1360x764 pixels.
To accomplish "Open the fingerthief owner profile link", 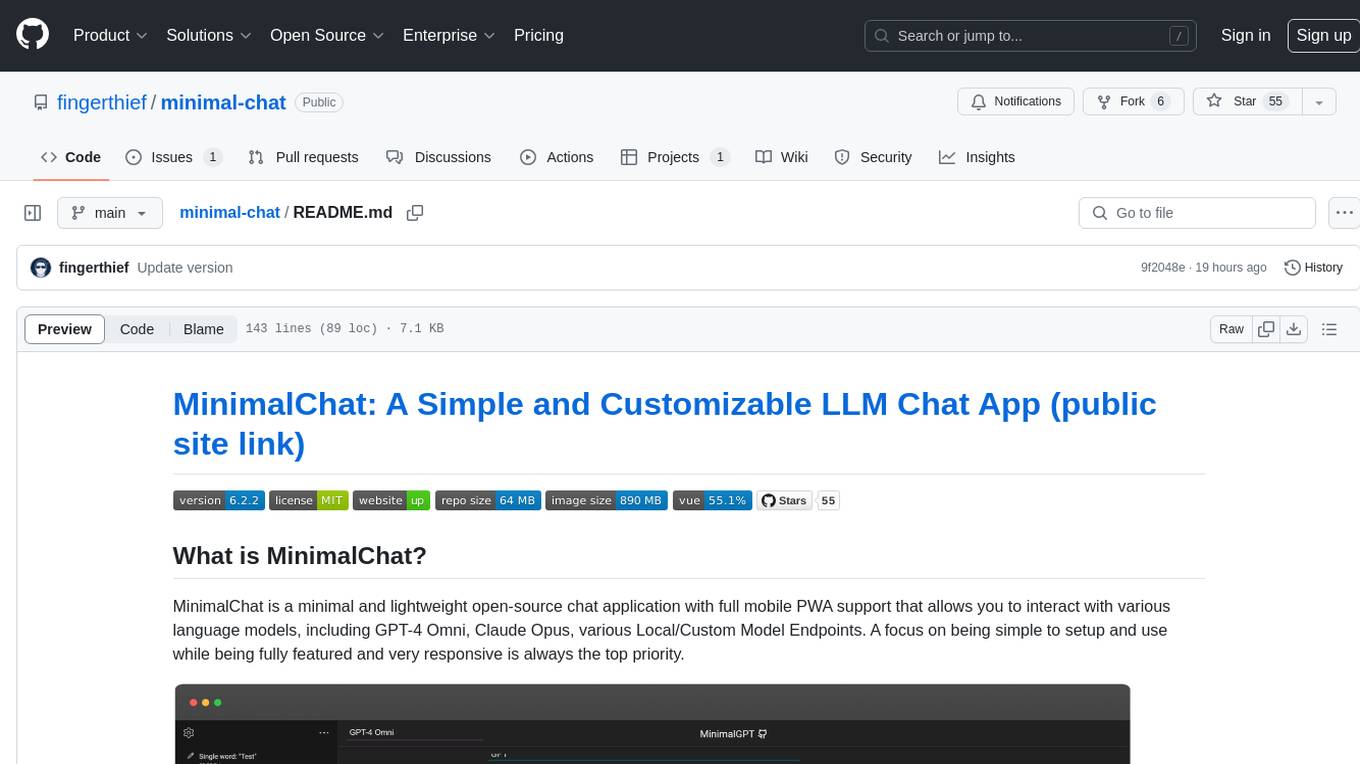I will [102, 102].
